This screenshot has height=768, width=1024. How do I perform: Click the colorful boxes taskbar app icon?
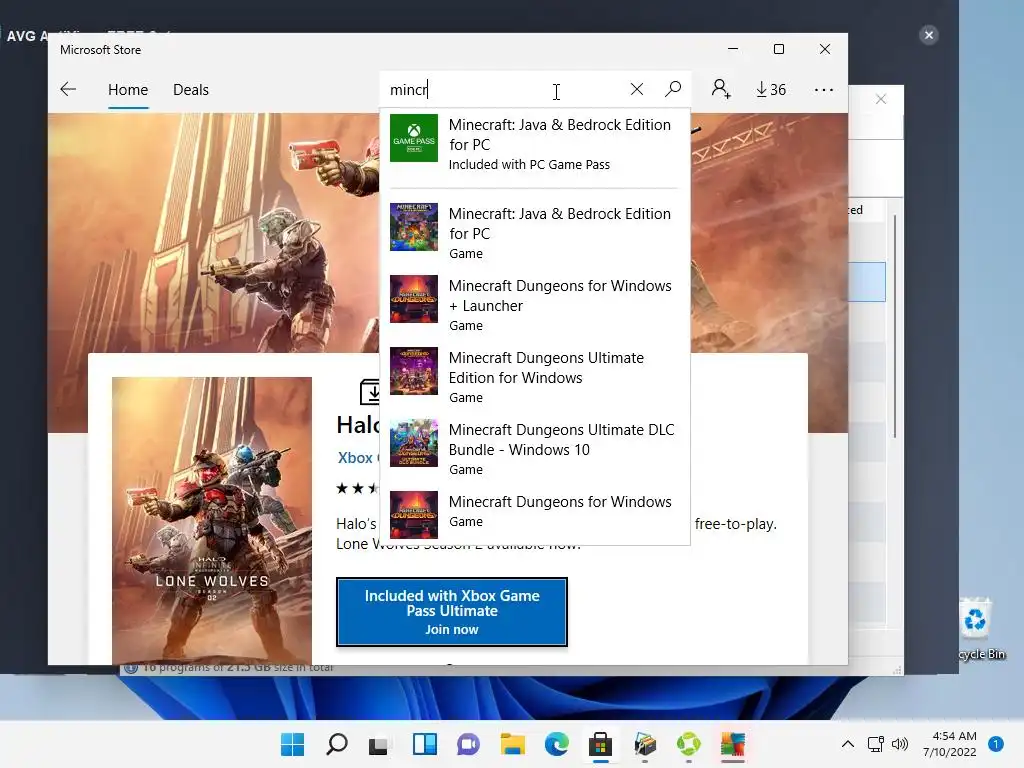[x=645, y=744]
